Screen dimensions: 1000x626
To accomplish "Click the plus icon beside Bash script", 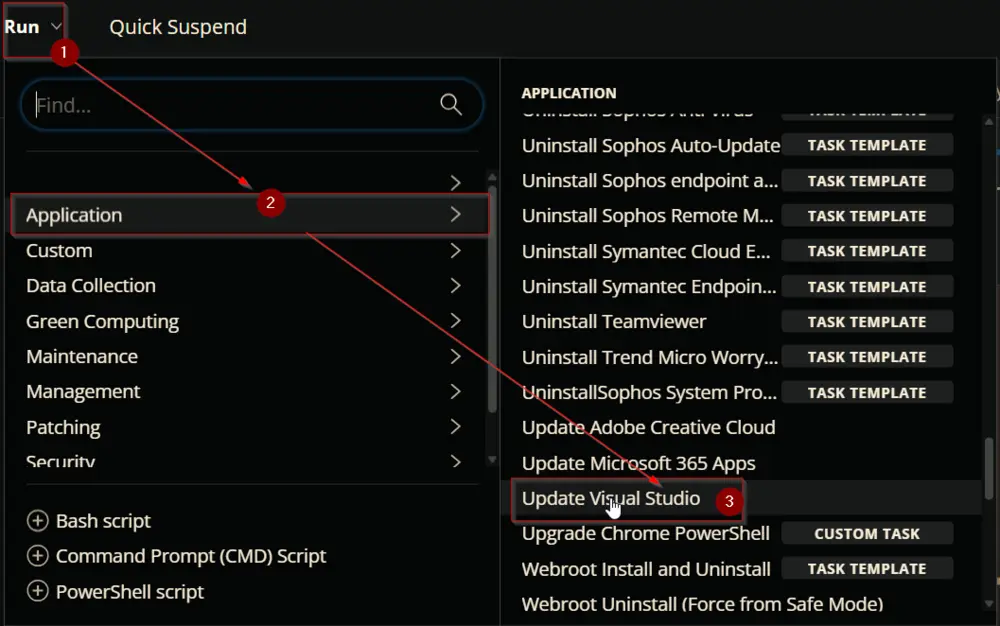I will 38,521.
